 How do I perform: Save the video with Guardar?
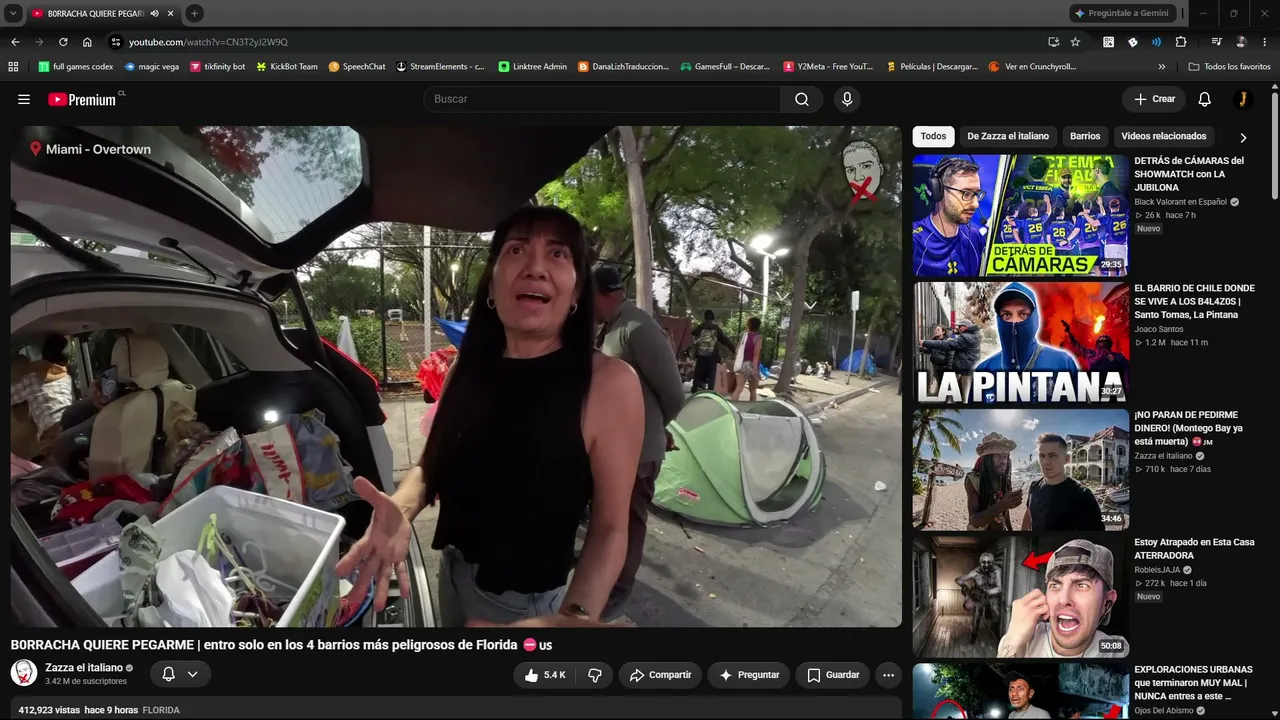833,675
